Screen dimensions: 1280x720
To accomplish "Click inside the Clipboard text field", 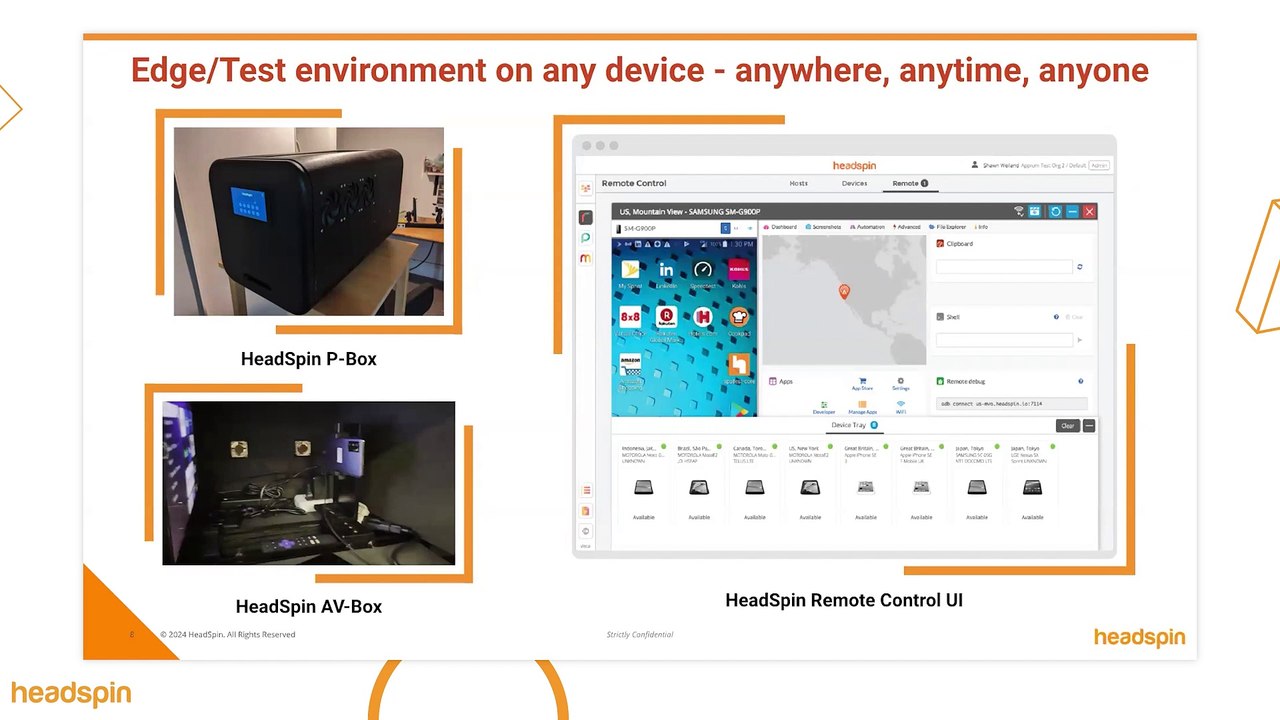I will (1004, 267).
